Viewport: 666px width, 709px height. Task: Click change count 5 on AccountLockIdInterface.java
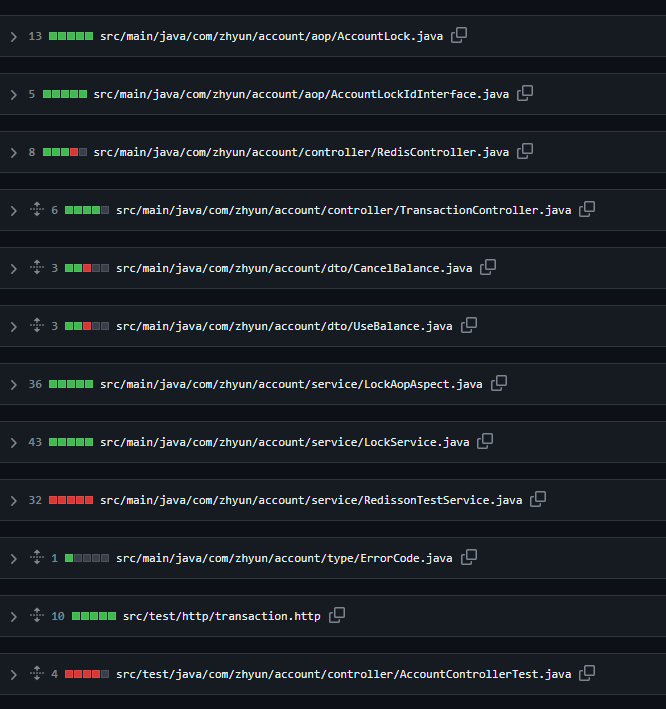pos(32,94)
